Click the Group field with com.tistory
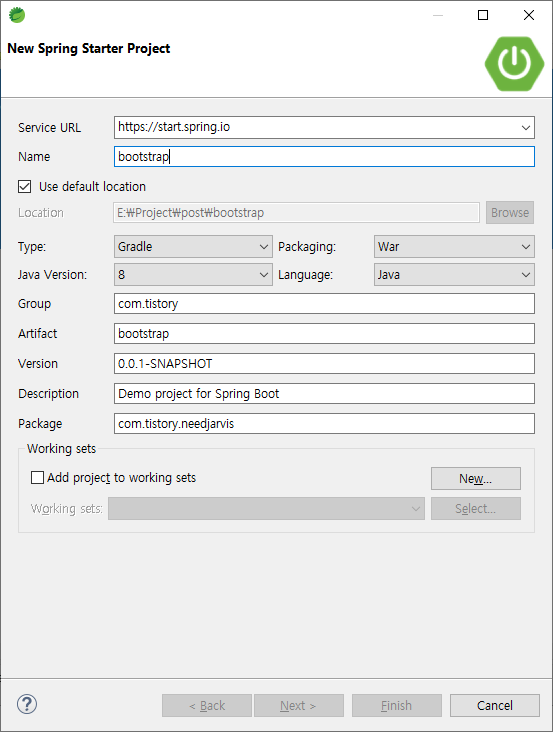Viewport: 553px width, 732px height. (x=324, y=304)
